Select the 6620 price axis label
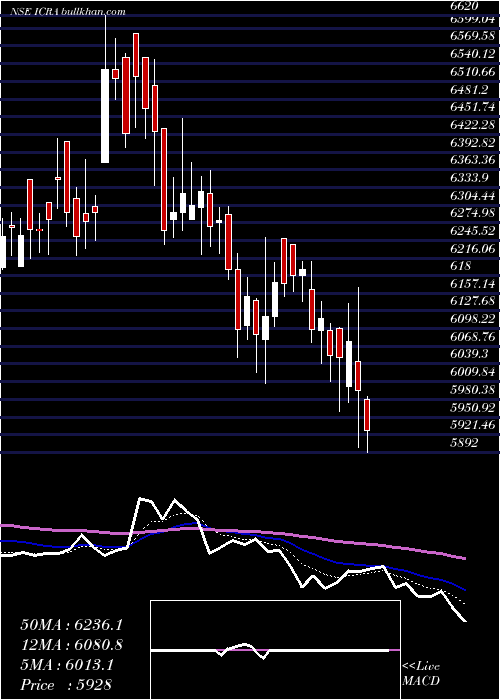 (x=464, y=6)
